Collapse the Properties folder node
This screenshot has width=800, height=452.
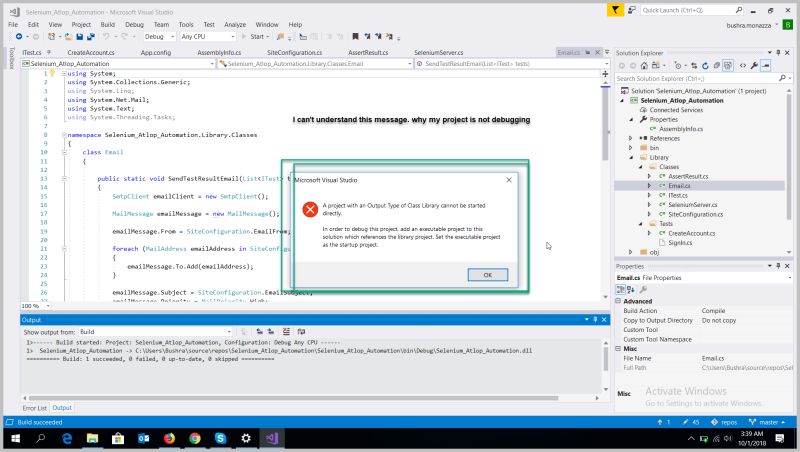[x=631, y=119]
